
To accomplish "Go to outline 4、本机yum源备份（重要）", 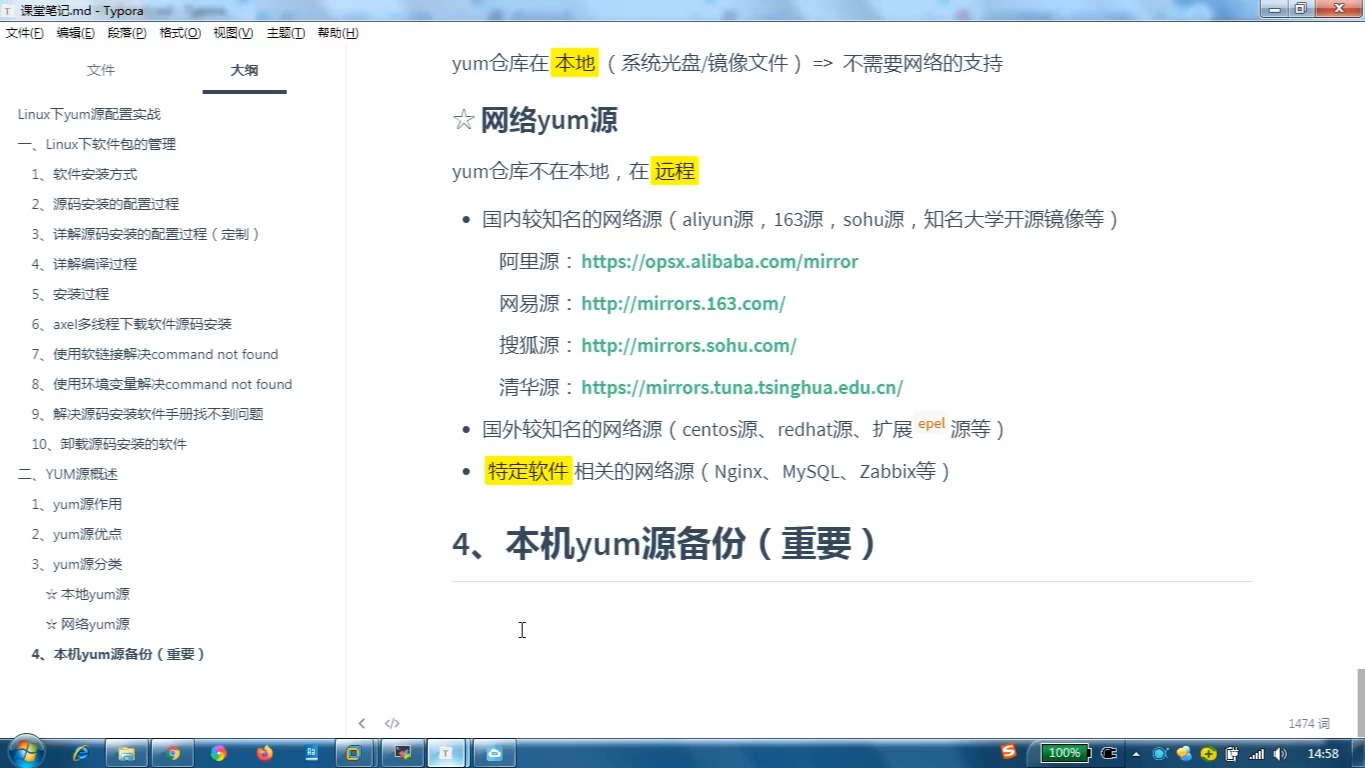I will click(x=118, y=654).
